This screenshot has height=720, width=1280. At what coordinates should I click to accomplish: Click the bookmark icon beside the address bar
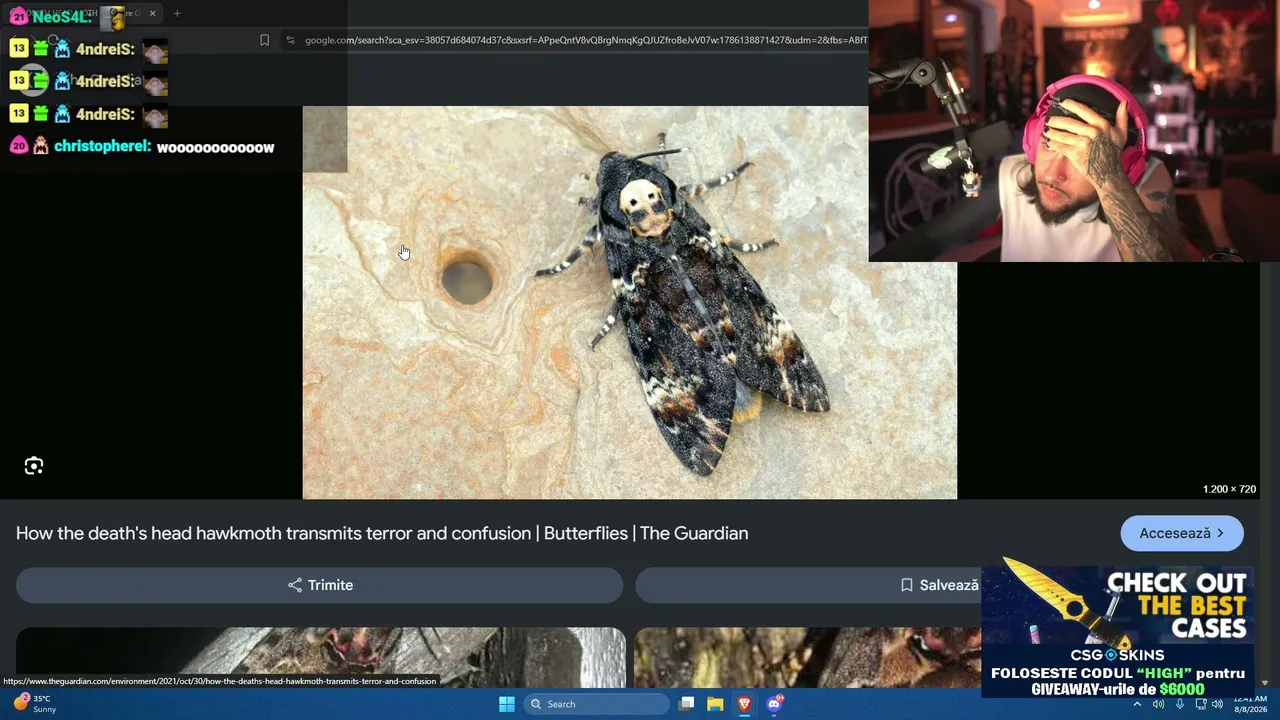point(264,40)
